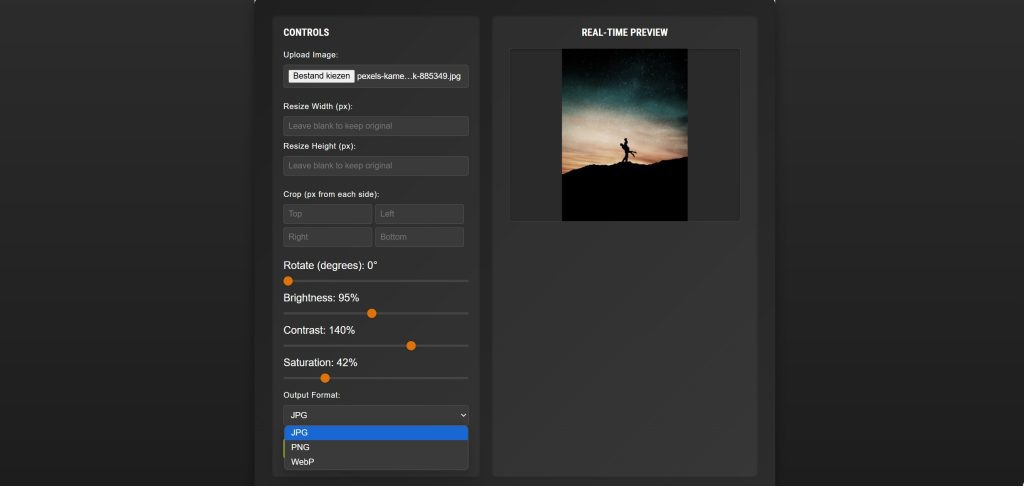Focus the Left crop field
Screen dimensions: 1024x486
coord(419,214)
